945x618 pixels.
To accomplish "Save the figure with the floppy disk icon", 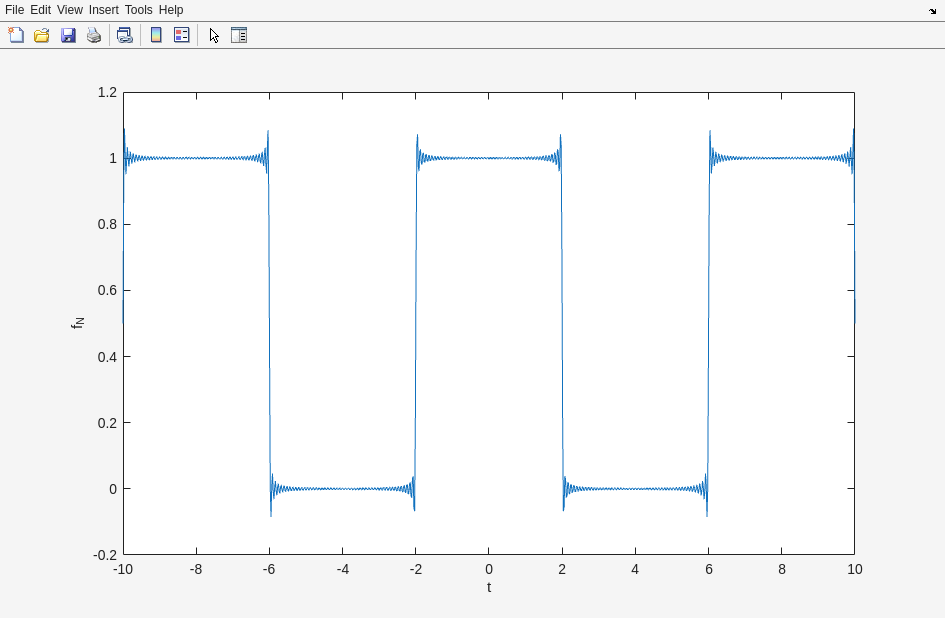I will tap(68, 35).
